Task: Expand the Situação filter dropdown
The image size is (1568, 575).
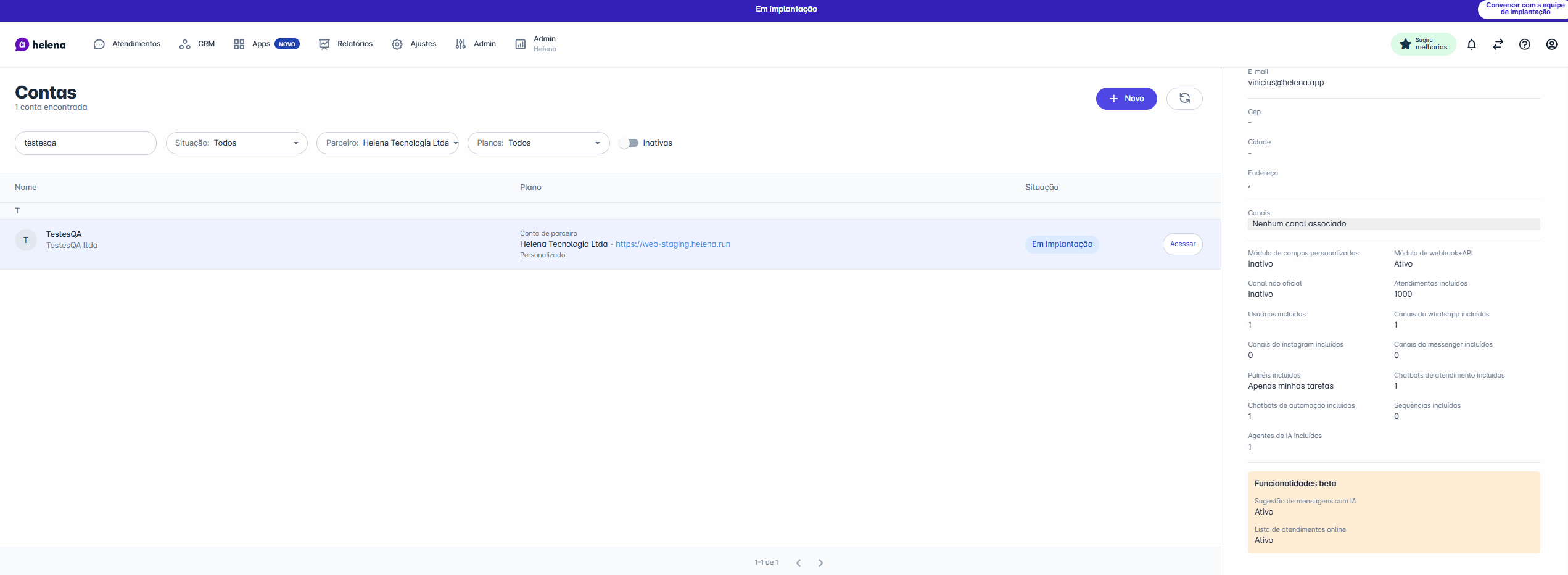Action: pyautogui.click(x=236, y=143)
